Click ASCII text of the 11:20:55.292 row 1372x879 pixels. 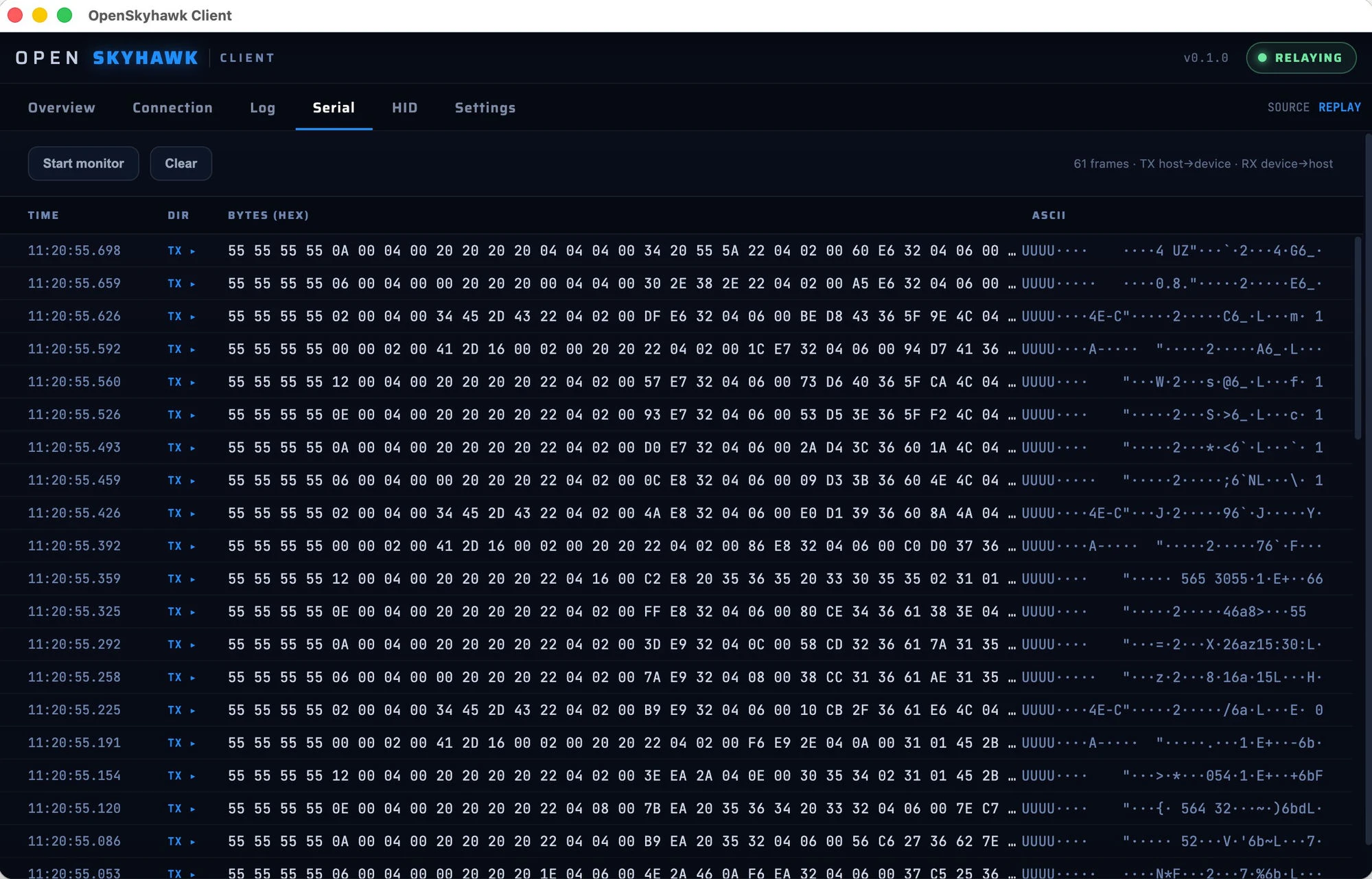pyautogui.click(x=1172, y=644)
